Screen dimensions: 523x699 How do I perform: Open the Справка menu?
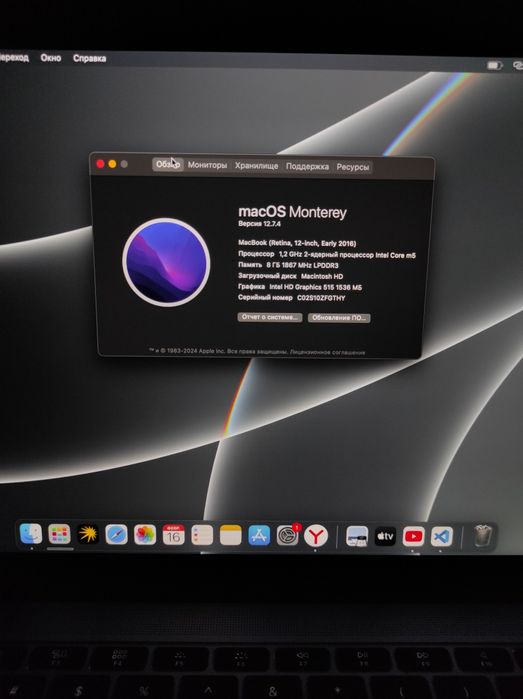(90, 58)
